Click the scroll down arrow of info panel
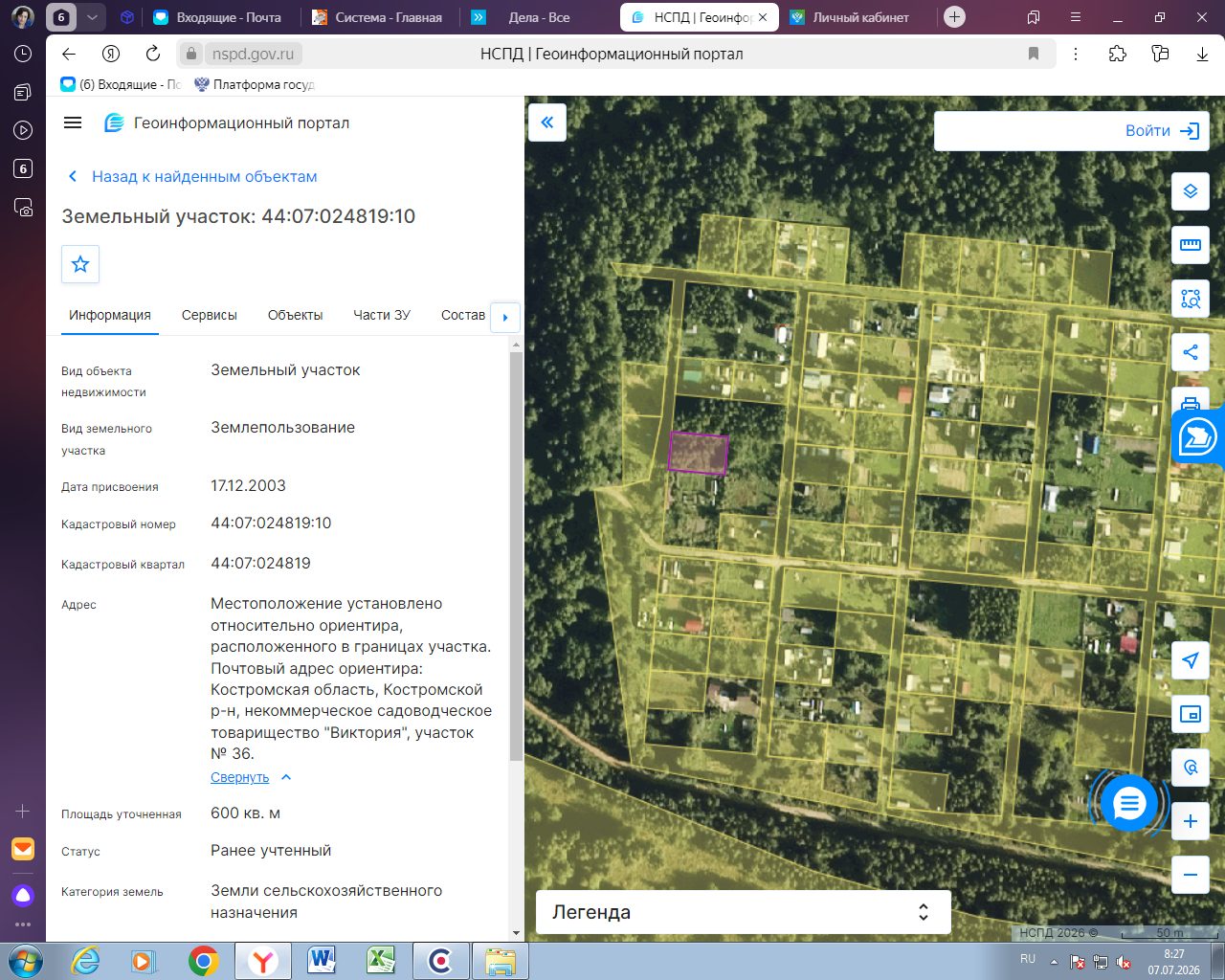The image size is (1225, 980). pyautogui.click(x=517, y=933)
